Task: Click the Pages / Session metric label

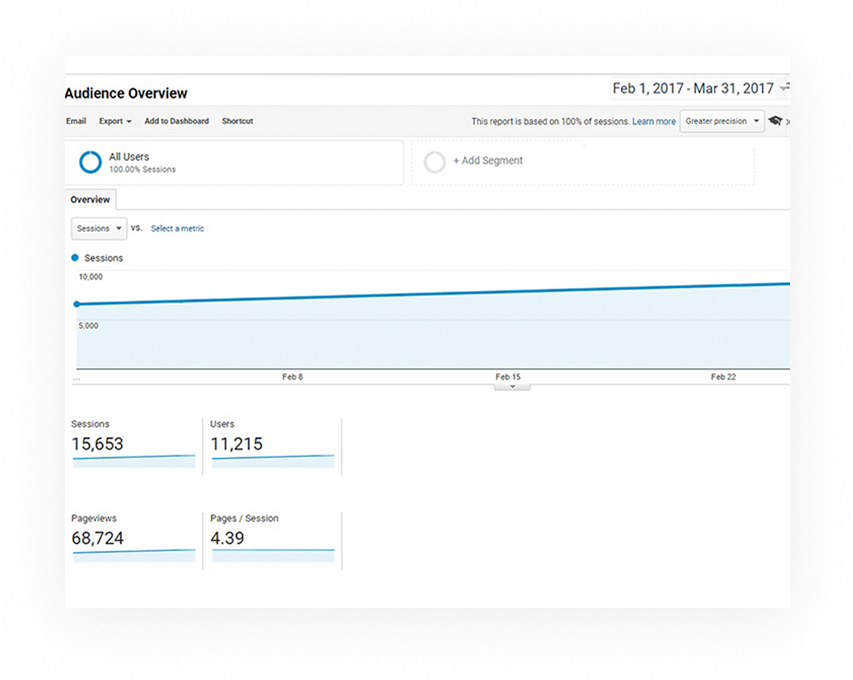Action: pos(245,518)
